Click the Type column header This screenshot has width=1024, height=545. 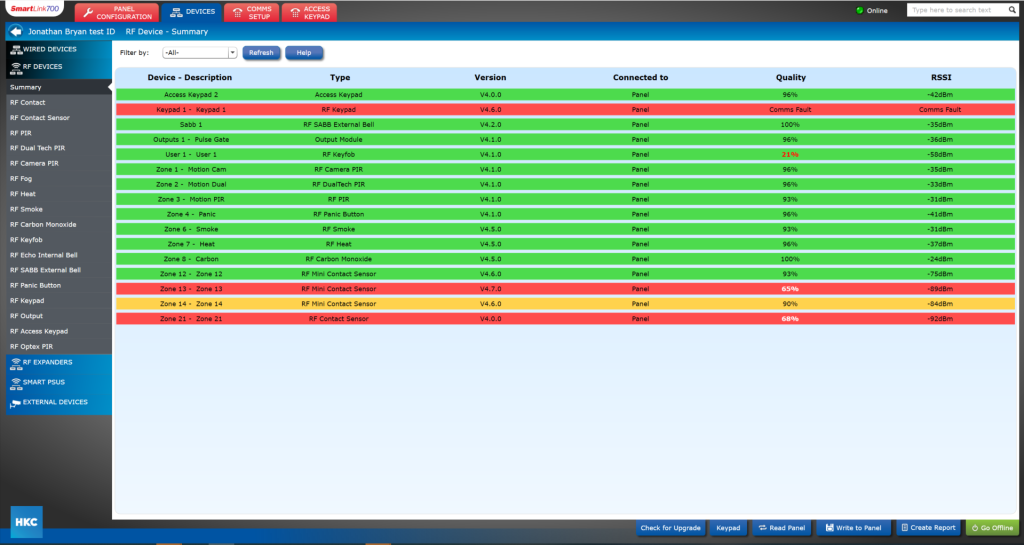click(340, 78)
